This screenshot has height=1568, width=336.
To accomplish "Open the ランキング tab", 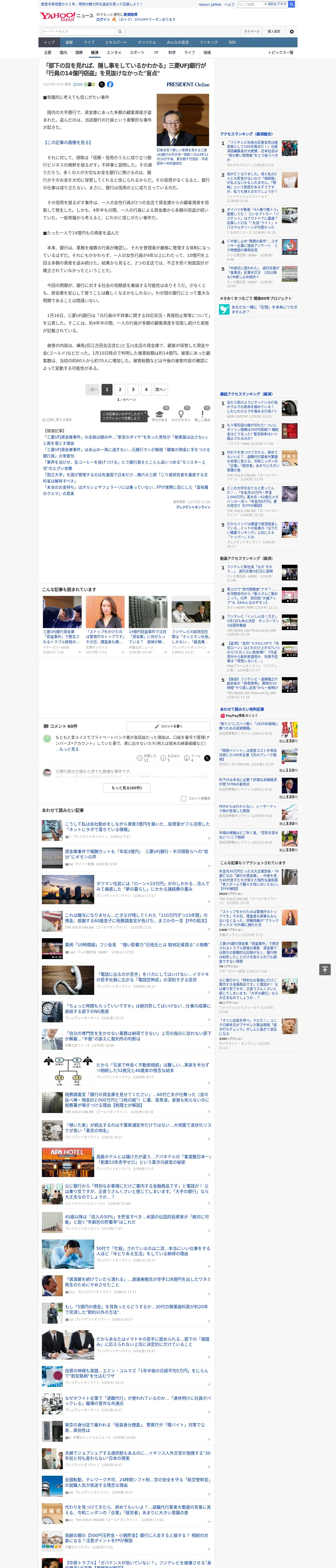I will [209, 42].
